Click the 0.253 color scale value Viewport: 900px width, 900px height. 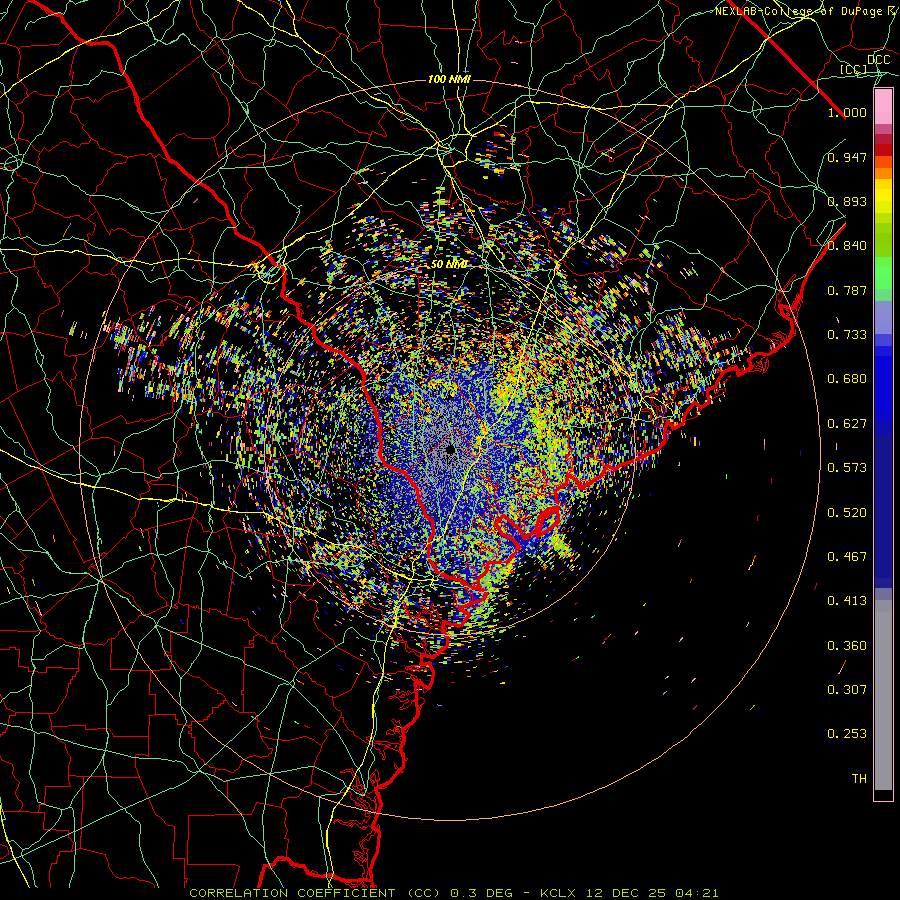(x=847, y=734)
